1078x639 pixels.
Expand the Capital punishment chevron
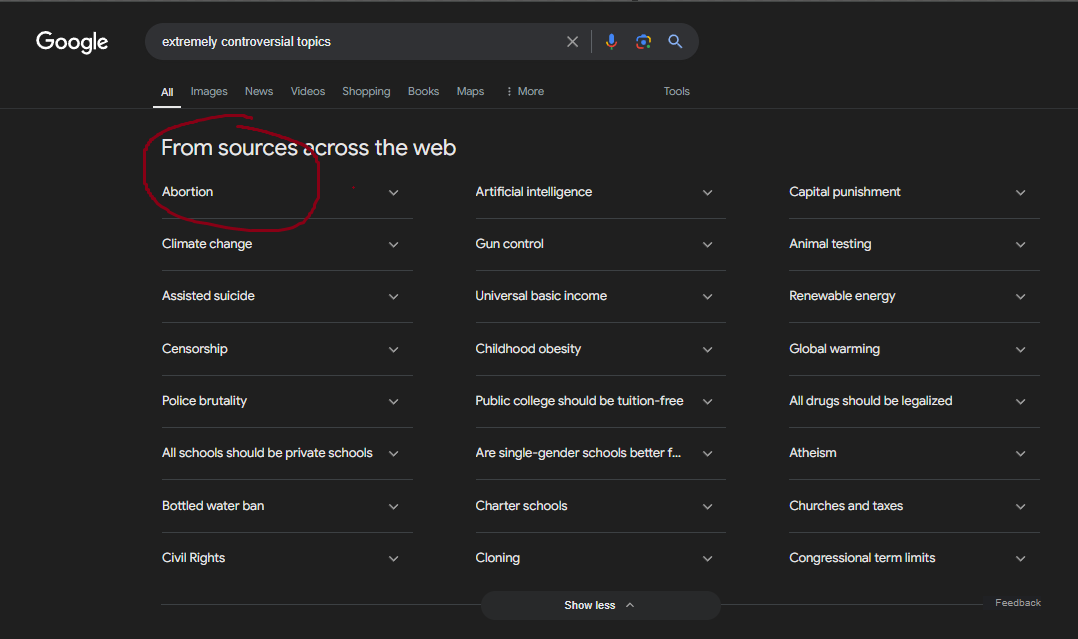tap(1020, 193)
